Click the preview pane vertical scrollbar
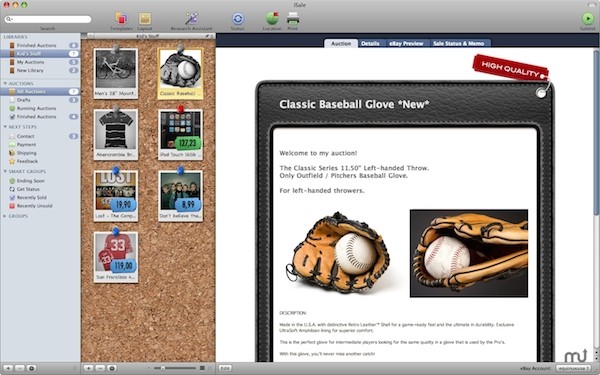The image size is (600, 375). pyautogui.click(x=596, y=132)
